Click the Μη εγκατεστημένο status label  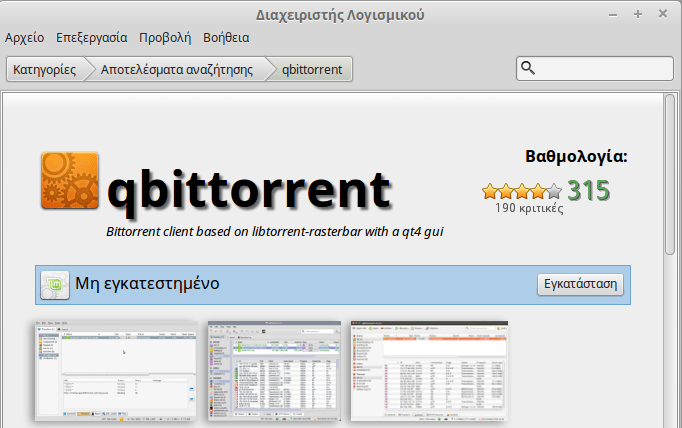(147, 284)
